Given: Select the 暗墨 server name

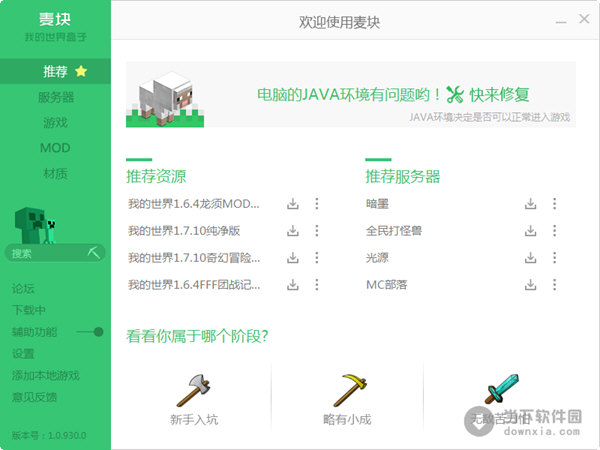Looking at the screenshot, I should point(377,204).
